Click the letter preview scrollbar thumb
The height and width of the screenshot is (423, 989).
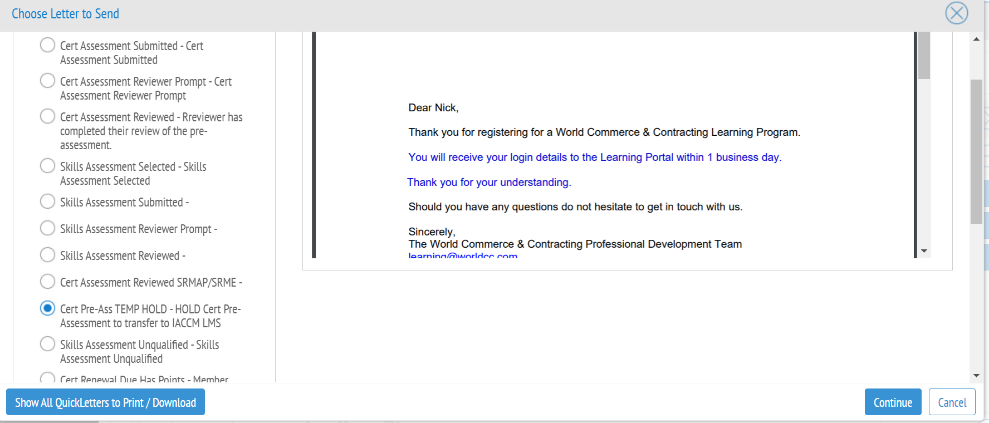[924, 55]
